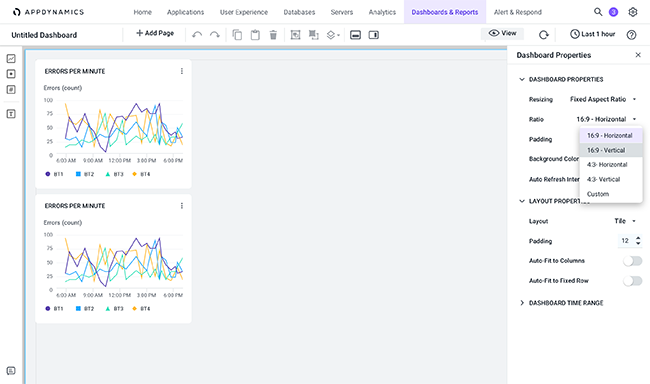This screenshot has width=650, height=384.
Task: Undo the last dashboard change
Action: click(x=197, y=35)
